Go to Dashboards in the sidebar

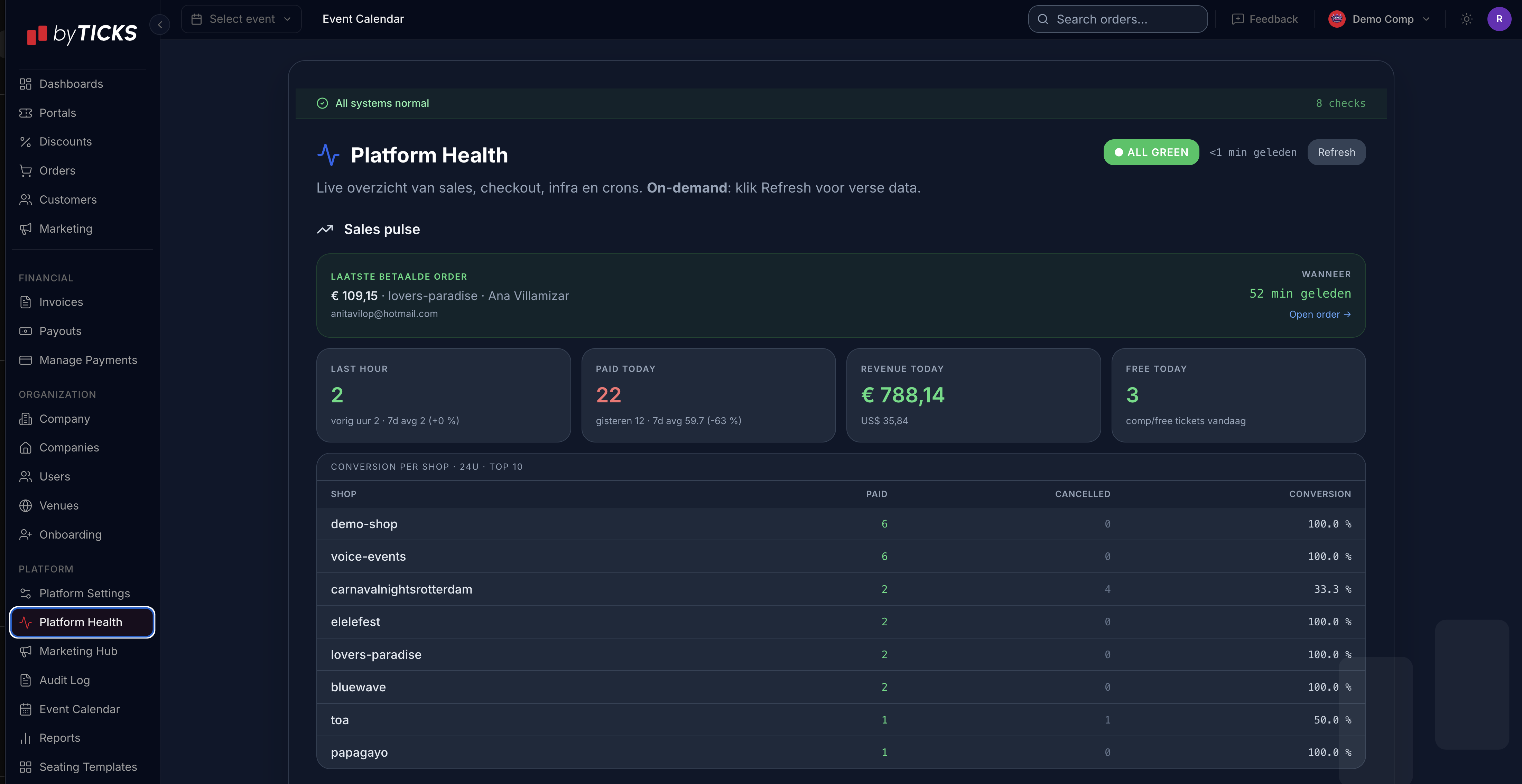pyautogui.click(x=82, y=84)
